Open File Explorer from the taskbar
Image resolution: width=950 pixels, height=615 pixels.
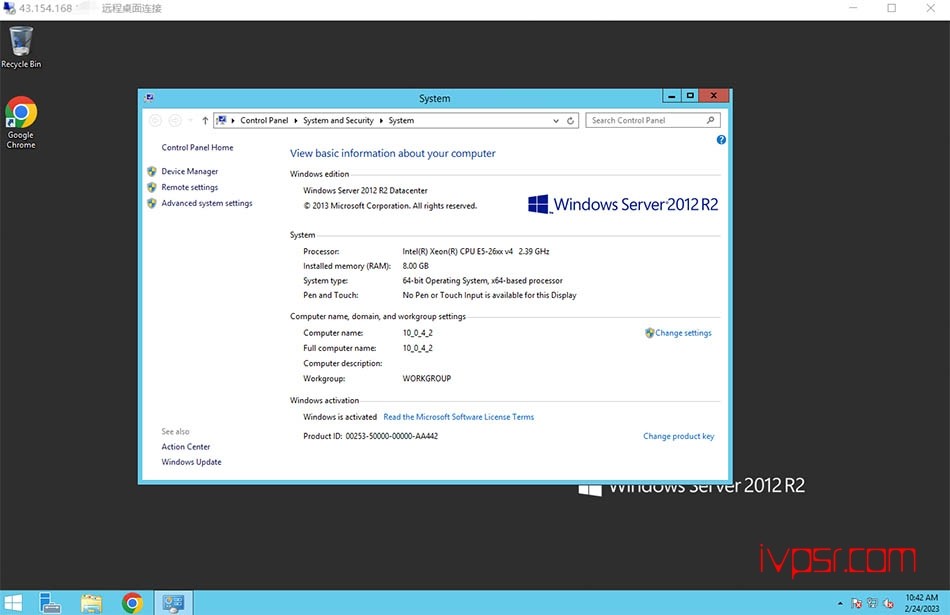pyautogui.click(x=91, y=603)
